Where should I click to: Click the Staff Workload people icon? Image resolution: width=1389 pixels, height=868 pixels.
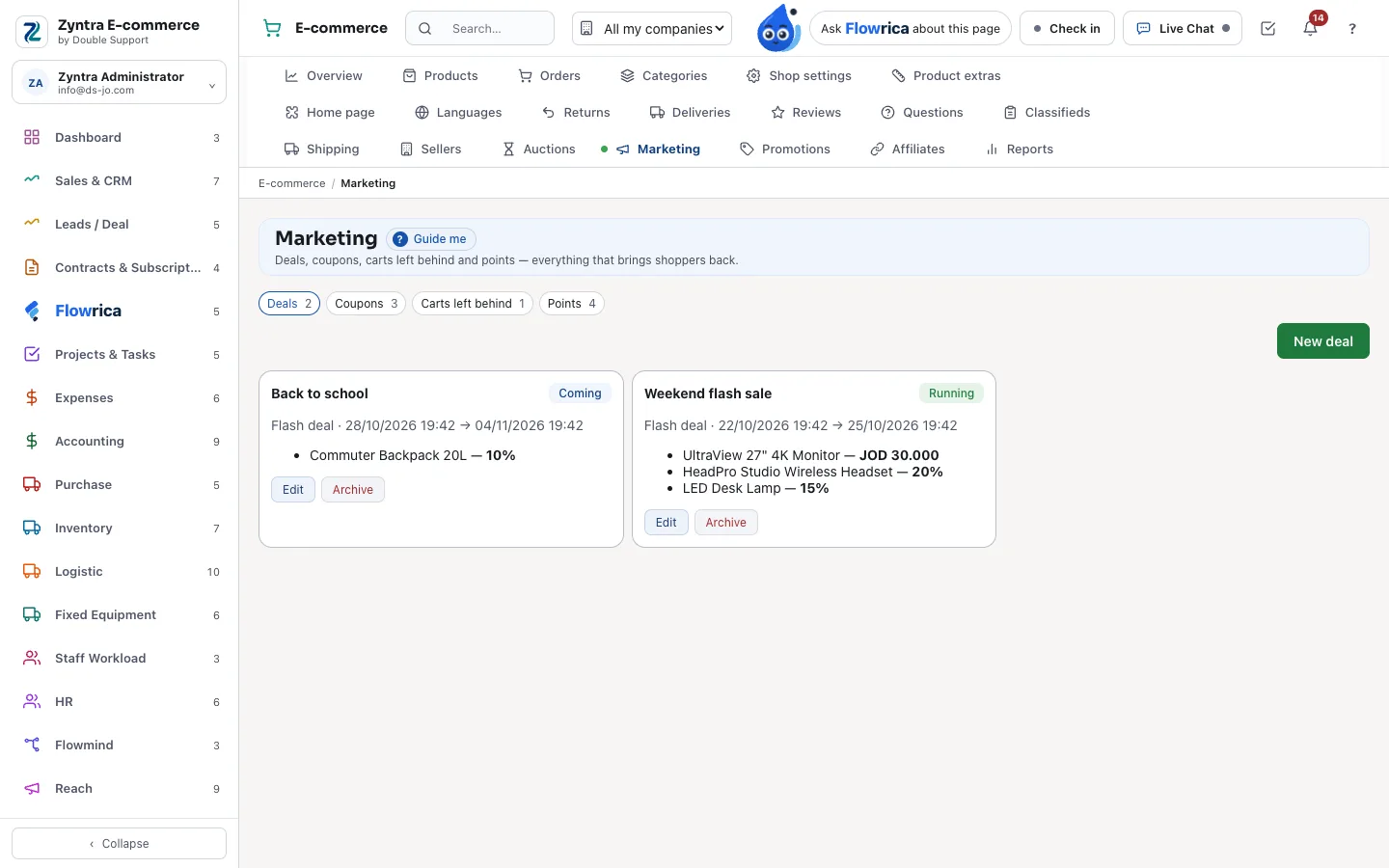[x=32, y=658]
